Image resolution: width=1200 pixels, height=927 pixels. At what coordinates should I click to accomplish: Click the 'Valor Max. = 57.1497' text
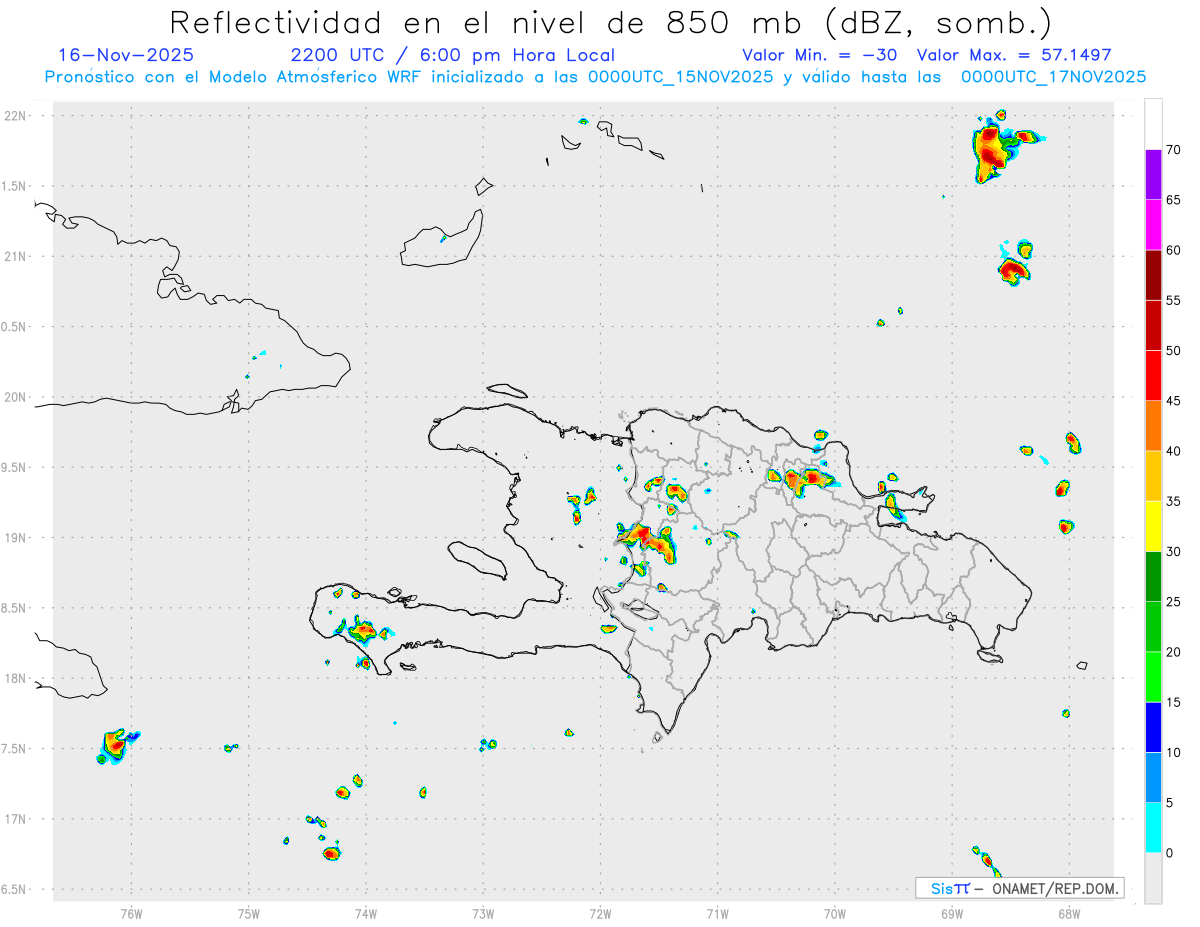pyautogui.click(x=1013, y=55)
